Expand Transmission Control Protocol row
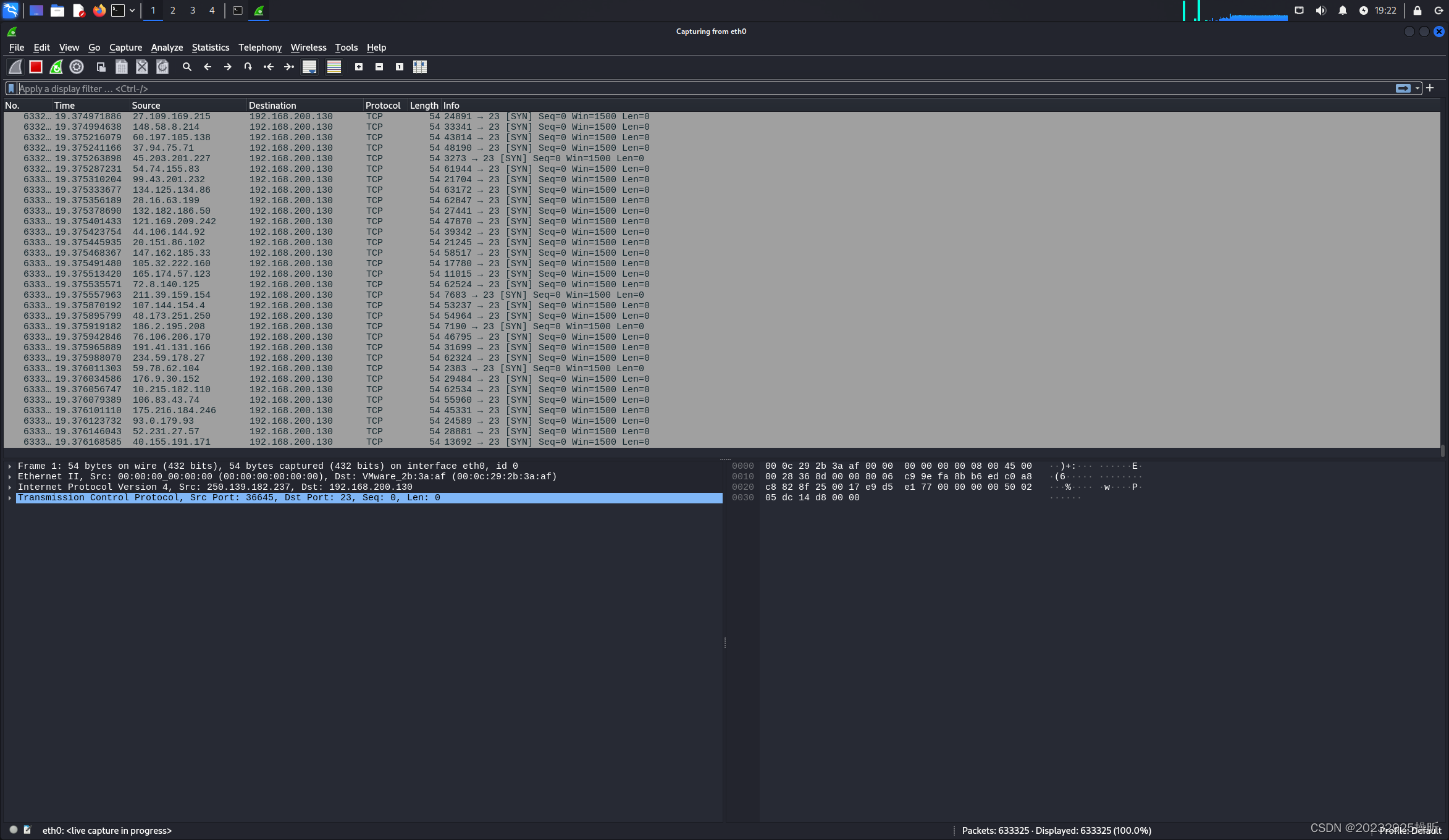 point(10,498)
